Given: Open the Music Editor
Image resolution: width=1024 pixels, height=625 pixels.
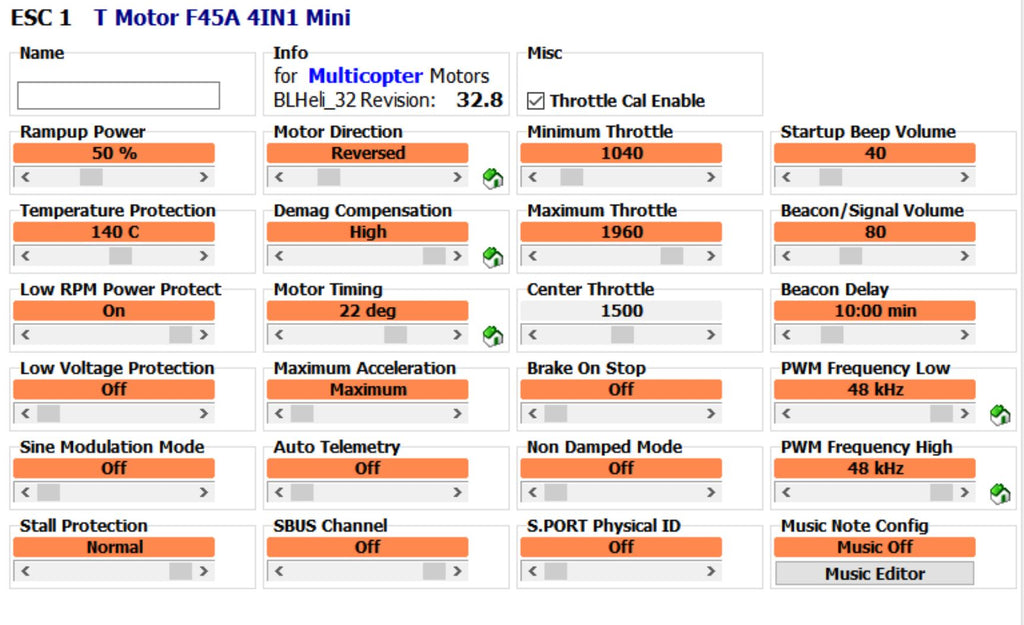Looking at the screenshot, I should (874, 574).
